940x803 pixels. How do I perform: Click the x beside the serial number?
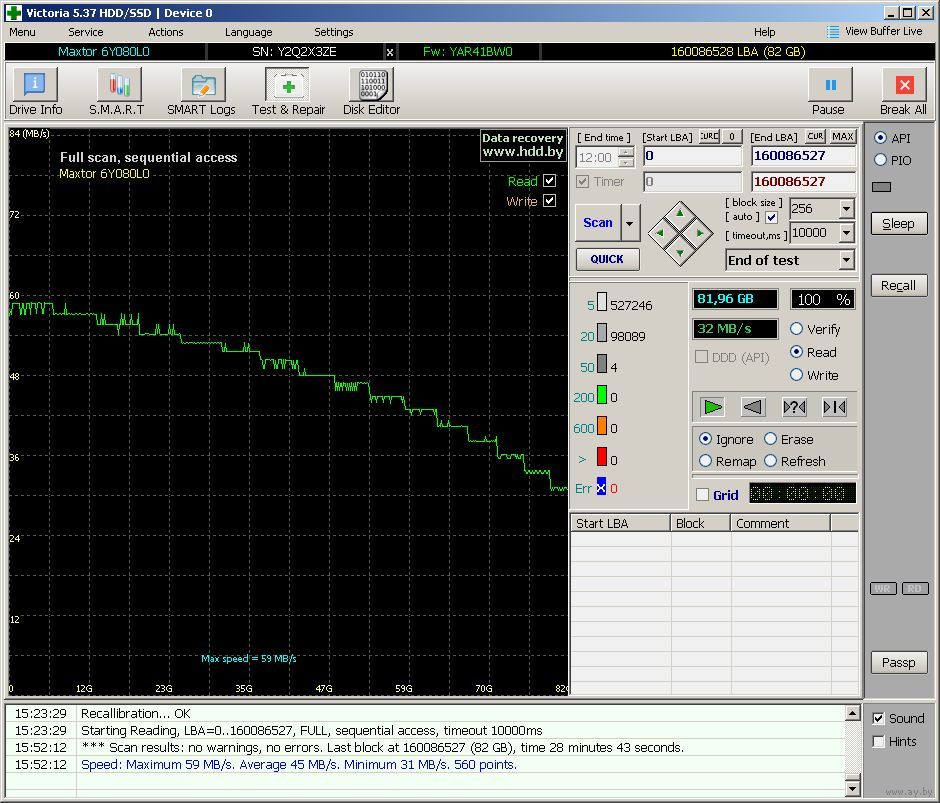tap(390, 52)
